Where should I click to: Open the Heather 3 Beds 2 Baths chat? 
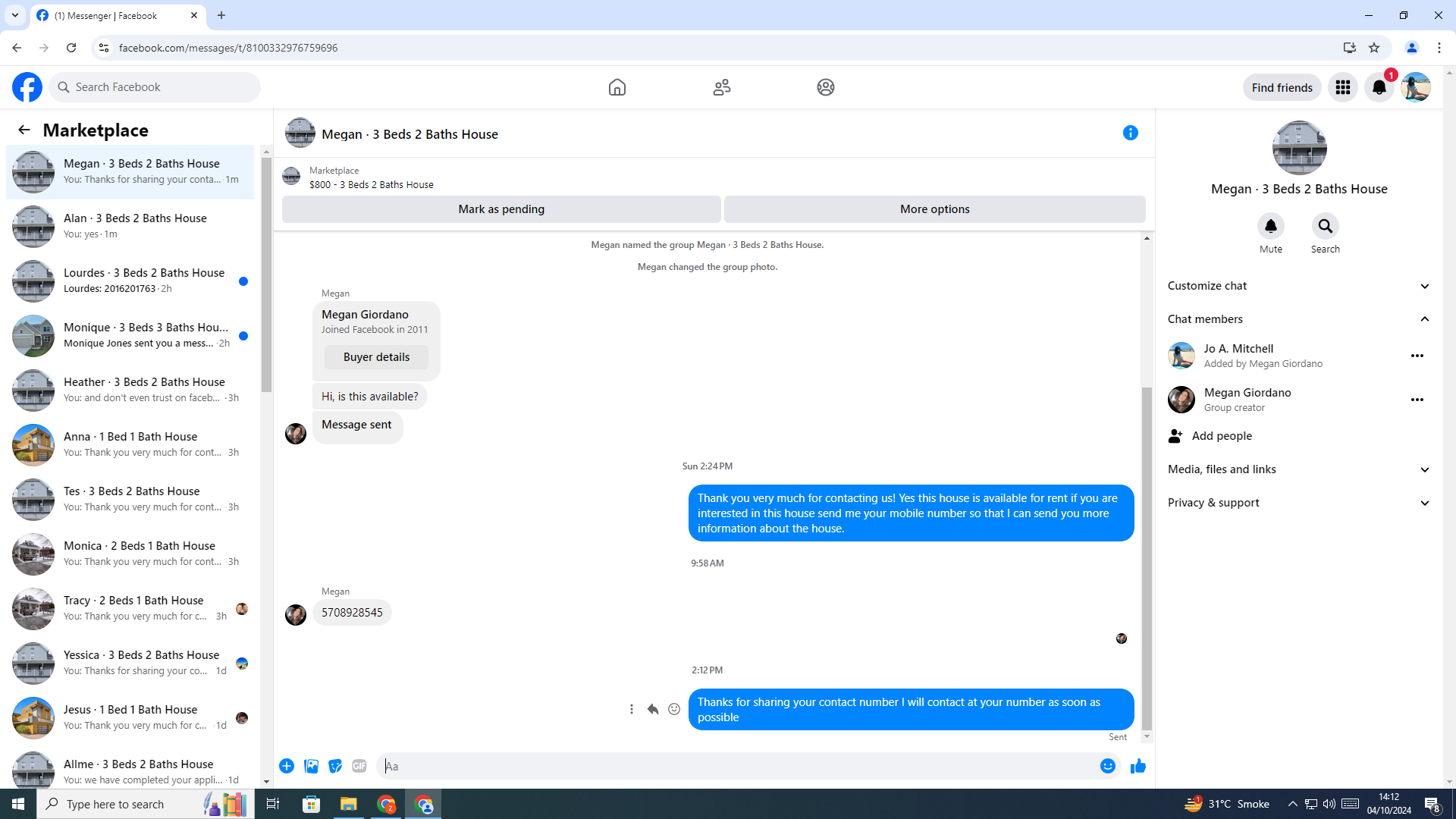(x=130, y=391)
